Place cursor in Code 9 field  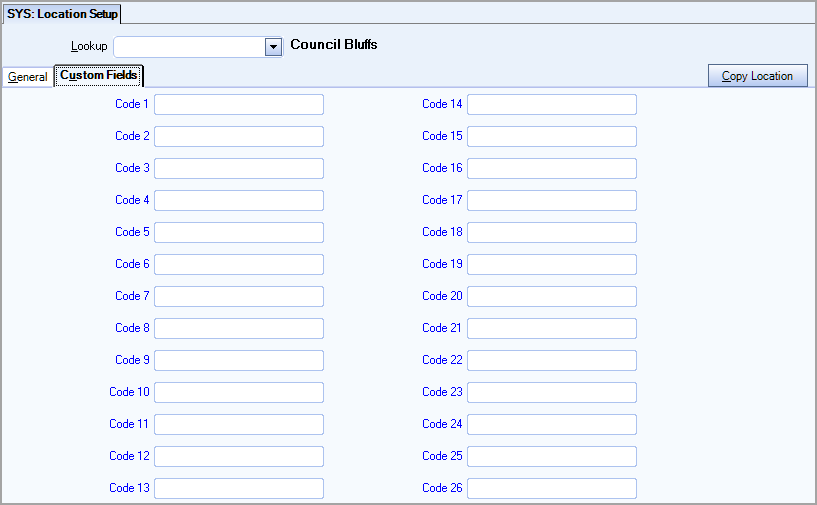(239, 360)
